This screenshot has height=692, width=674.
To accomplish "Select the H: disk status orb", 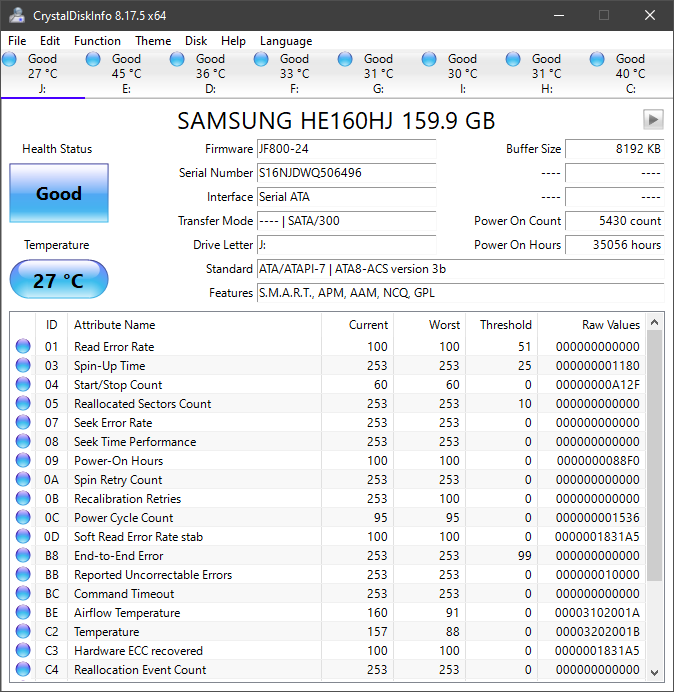I will [513, 59].
